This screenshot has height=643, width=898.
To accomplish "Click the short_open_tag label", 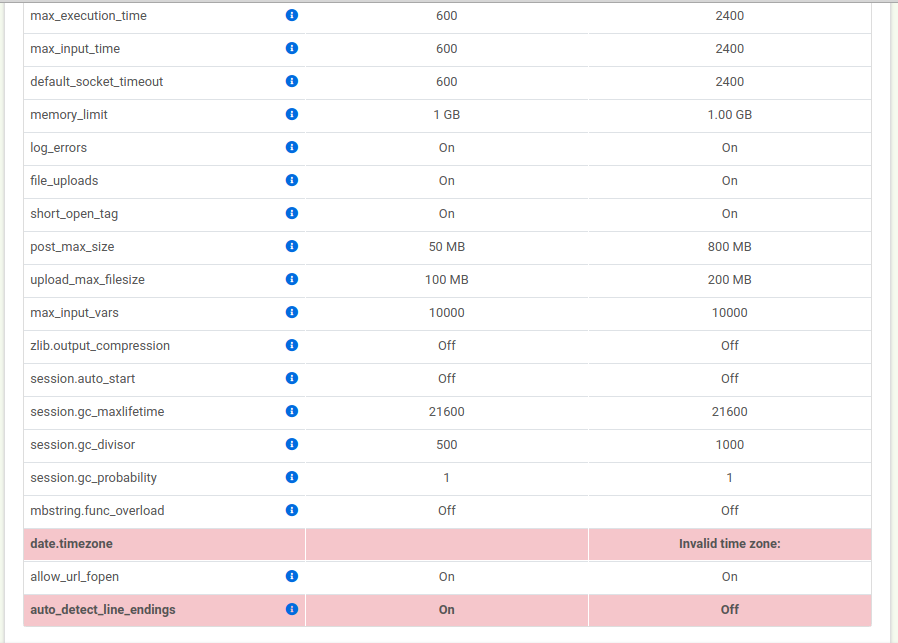I will (74, 214).
